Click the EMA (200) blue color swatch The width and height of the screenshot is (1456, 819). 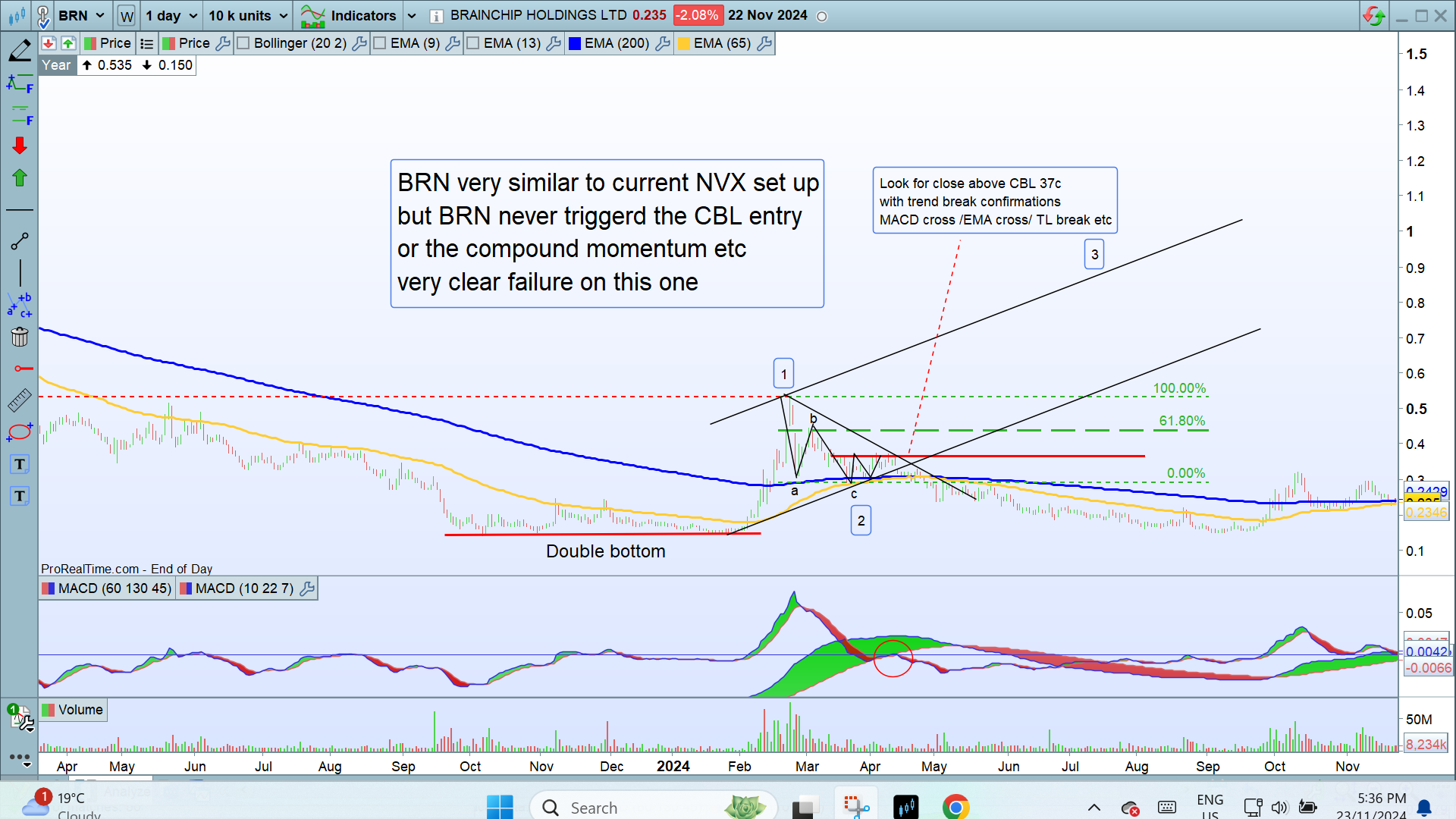(575, 43)
